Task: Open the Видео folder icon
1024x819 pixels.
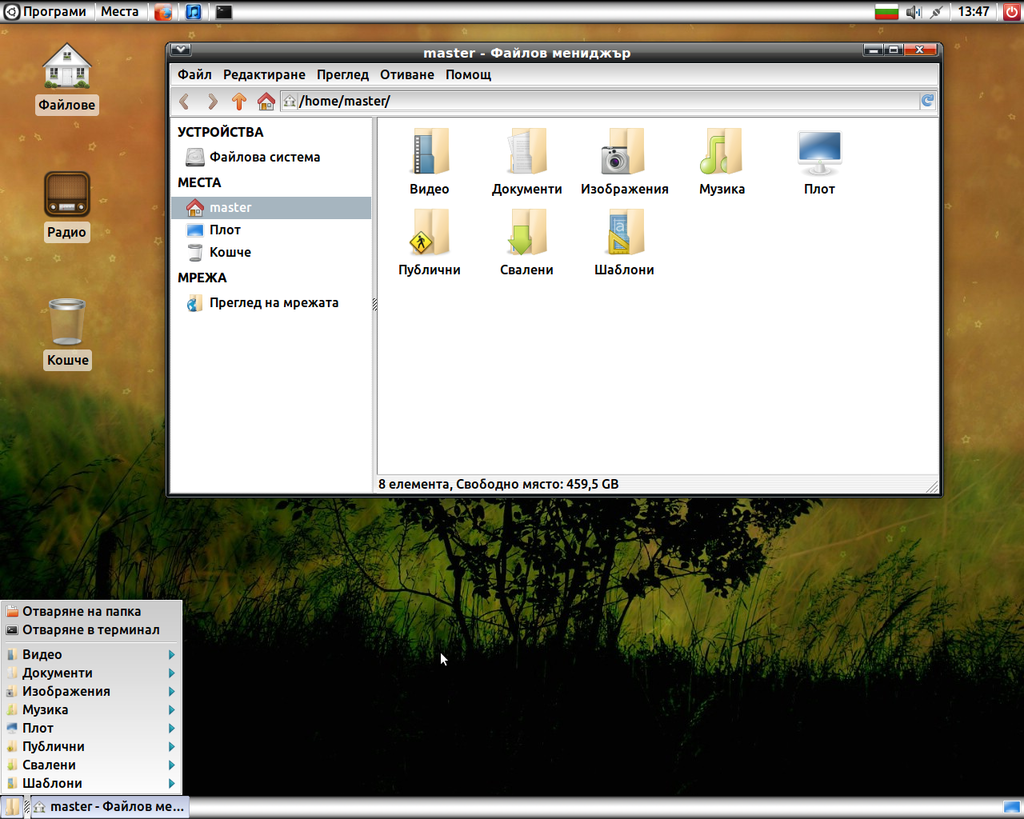Action: coord(430,162)
